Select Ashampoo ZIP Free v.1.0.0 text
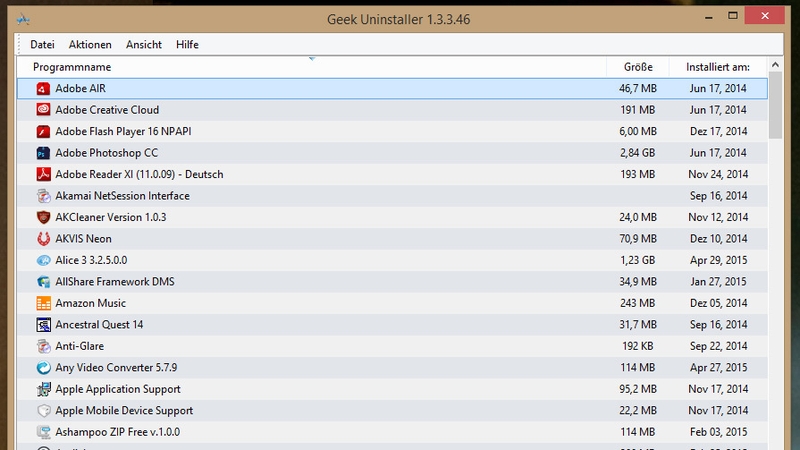Image resolution: width=800 pixels, height=450 pixels. click(117, 431)
